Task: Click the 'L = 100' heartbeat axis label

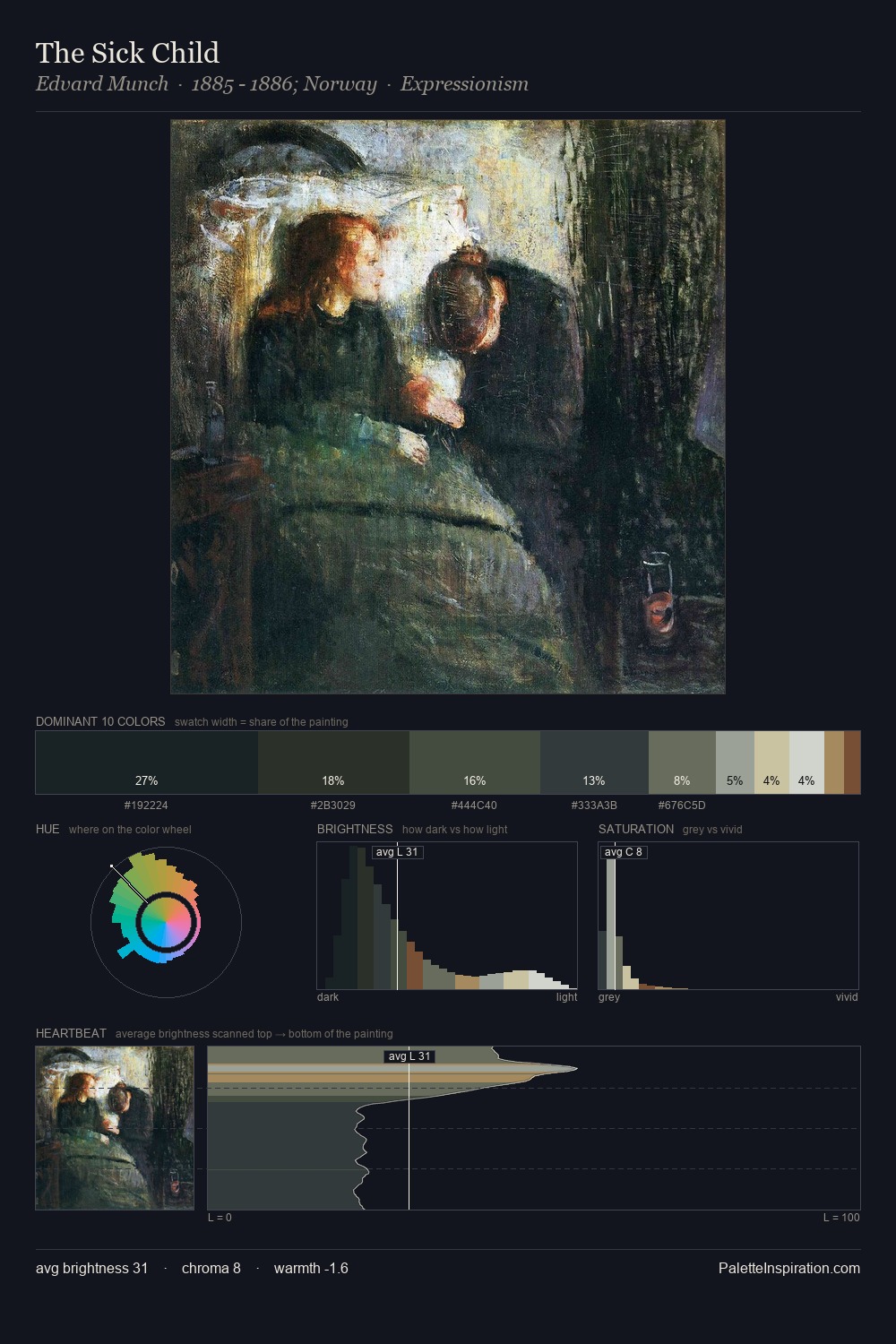Action: [841, 1218]
